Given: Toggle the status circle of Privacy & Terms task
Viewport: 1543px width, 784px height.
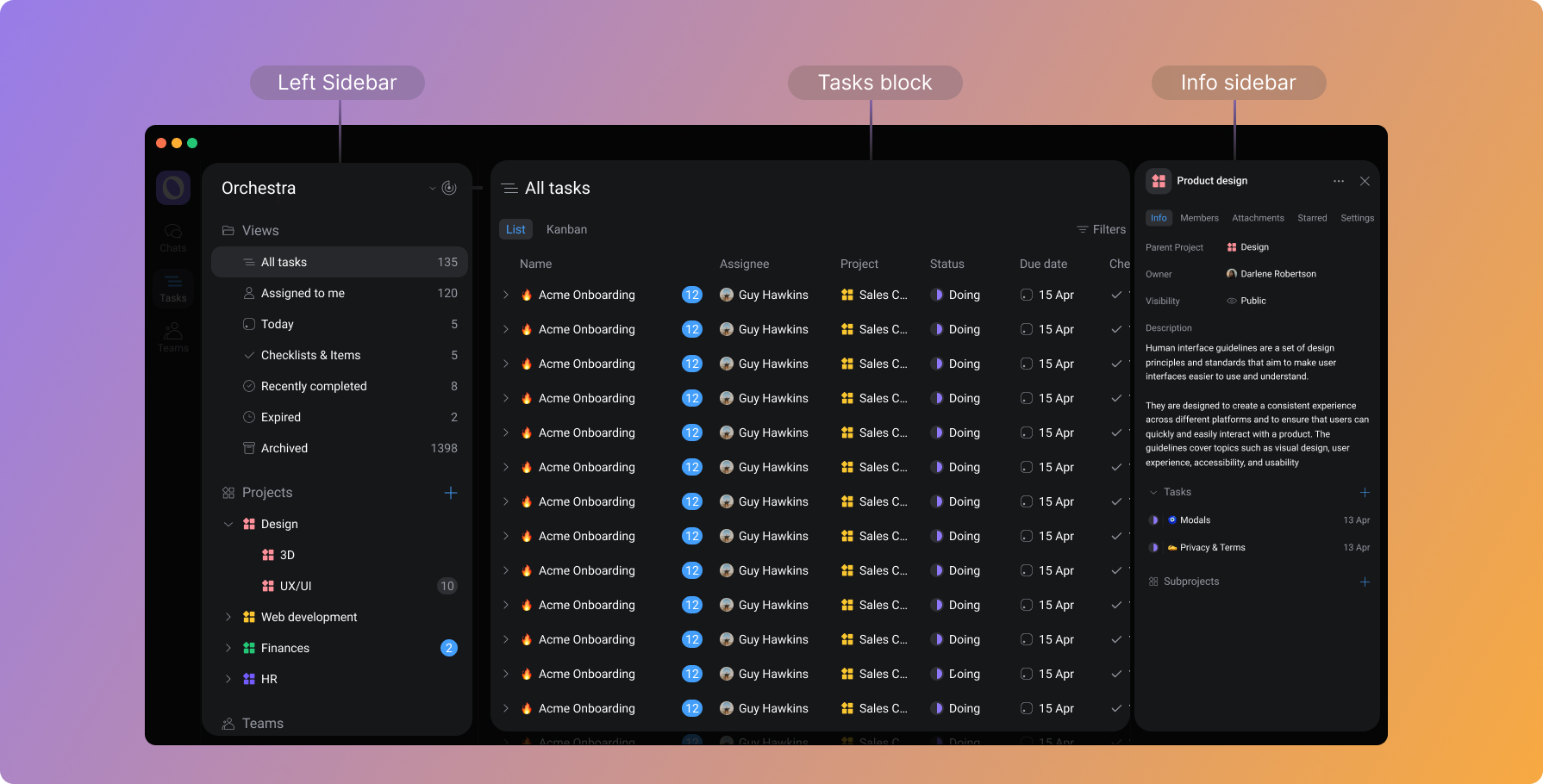Looking at the screenshot, I should coord(1154,548).
